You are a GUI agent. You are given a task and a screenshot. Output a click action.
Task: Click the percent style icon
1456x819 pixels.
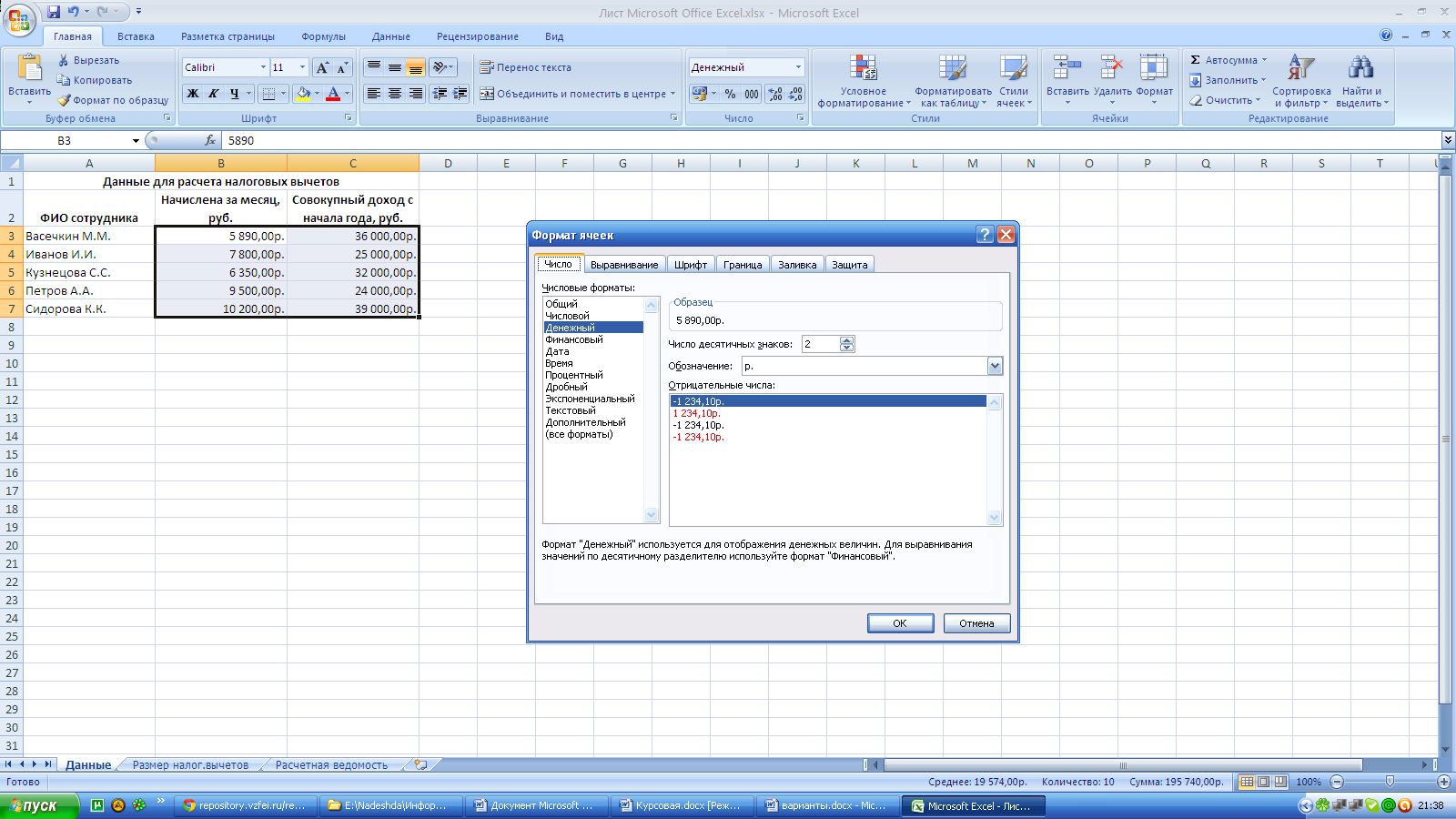(x=730, y=94)
